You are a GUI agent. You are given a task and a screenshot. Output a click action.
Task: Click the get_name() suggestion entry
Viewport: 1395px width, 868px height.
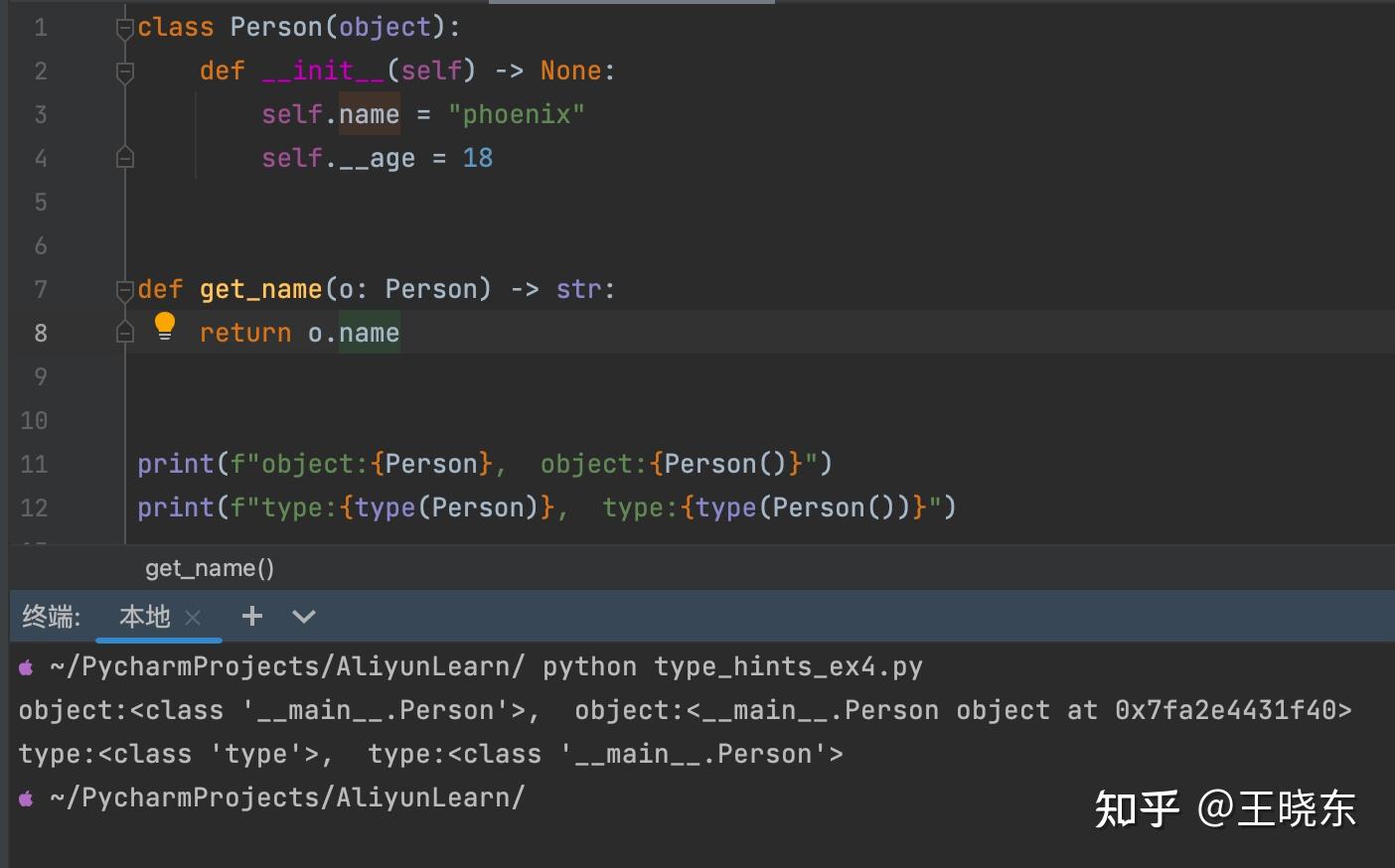pos(209,567)
